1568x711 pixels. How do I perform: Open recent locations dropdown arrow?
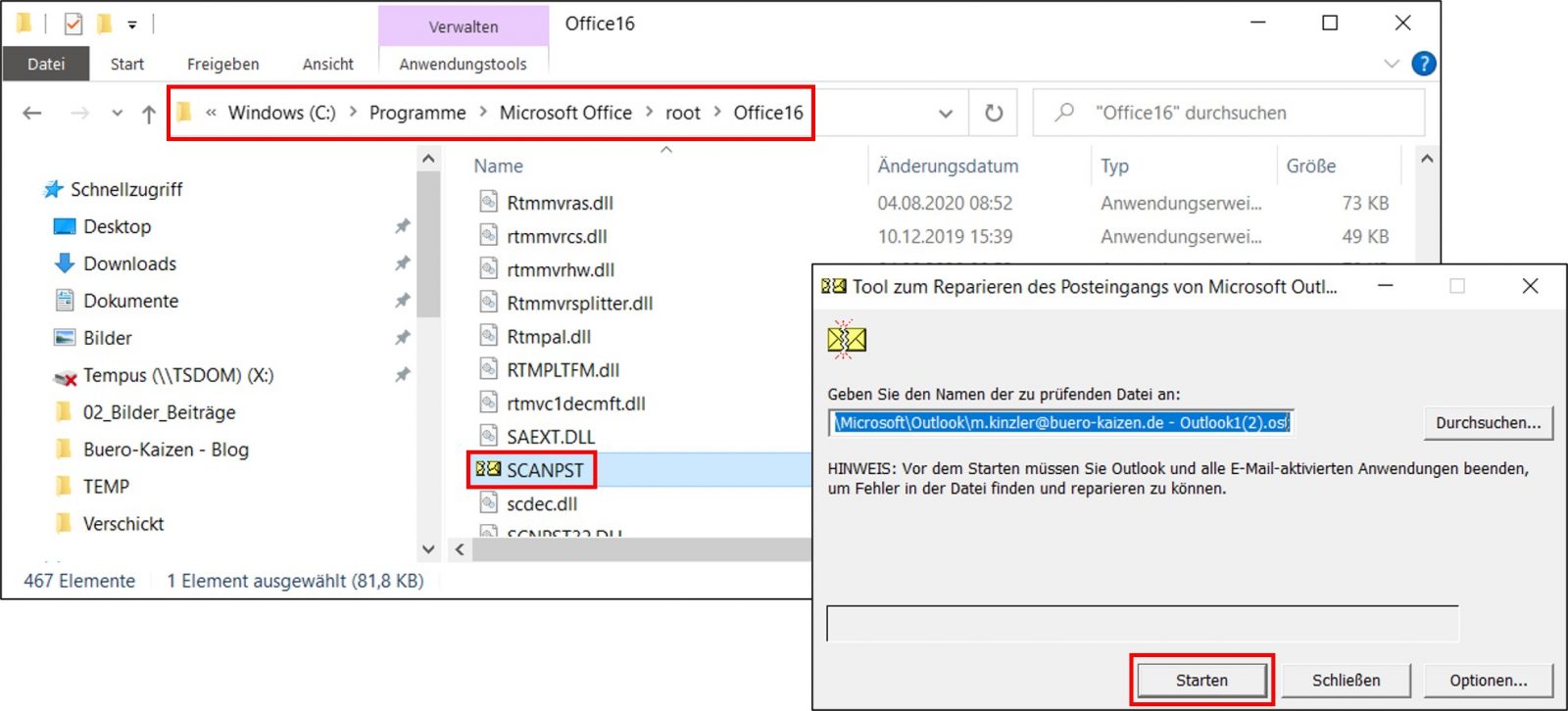[118, 113]
